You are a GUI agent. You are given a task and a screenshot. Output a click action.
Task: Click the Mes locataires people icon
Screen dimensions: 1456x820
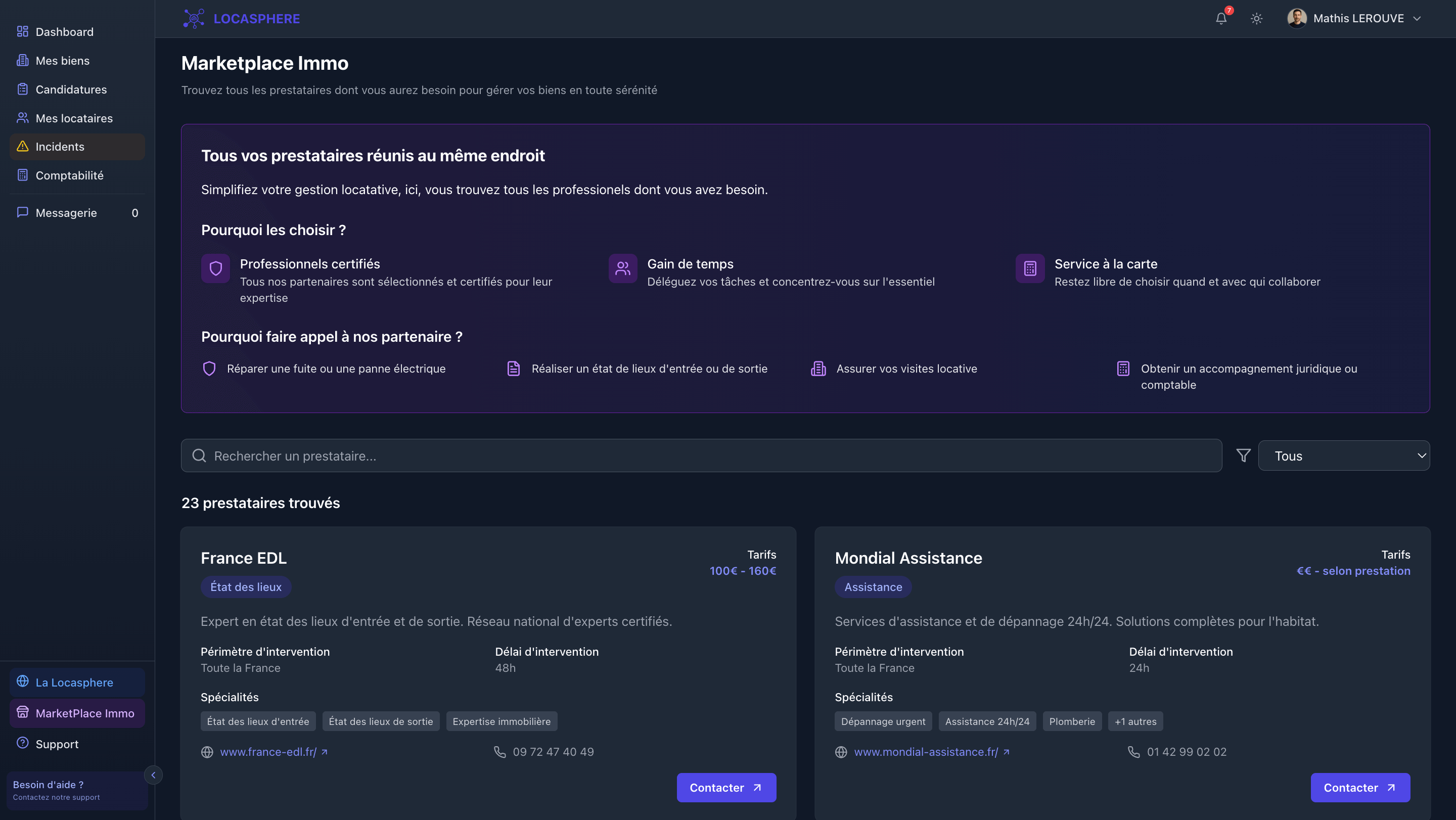click(x=23, y=118)
